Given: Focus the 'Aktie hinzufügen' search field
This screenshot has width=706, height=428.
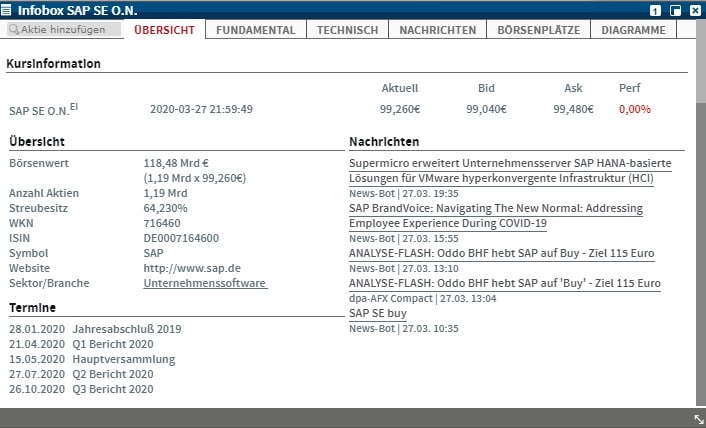Looking at the screenshot, I should point(68,30).
